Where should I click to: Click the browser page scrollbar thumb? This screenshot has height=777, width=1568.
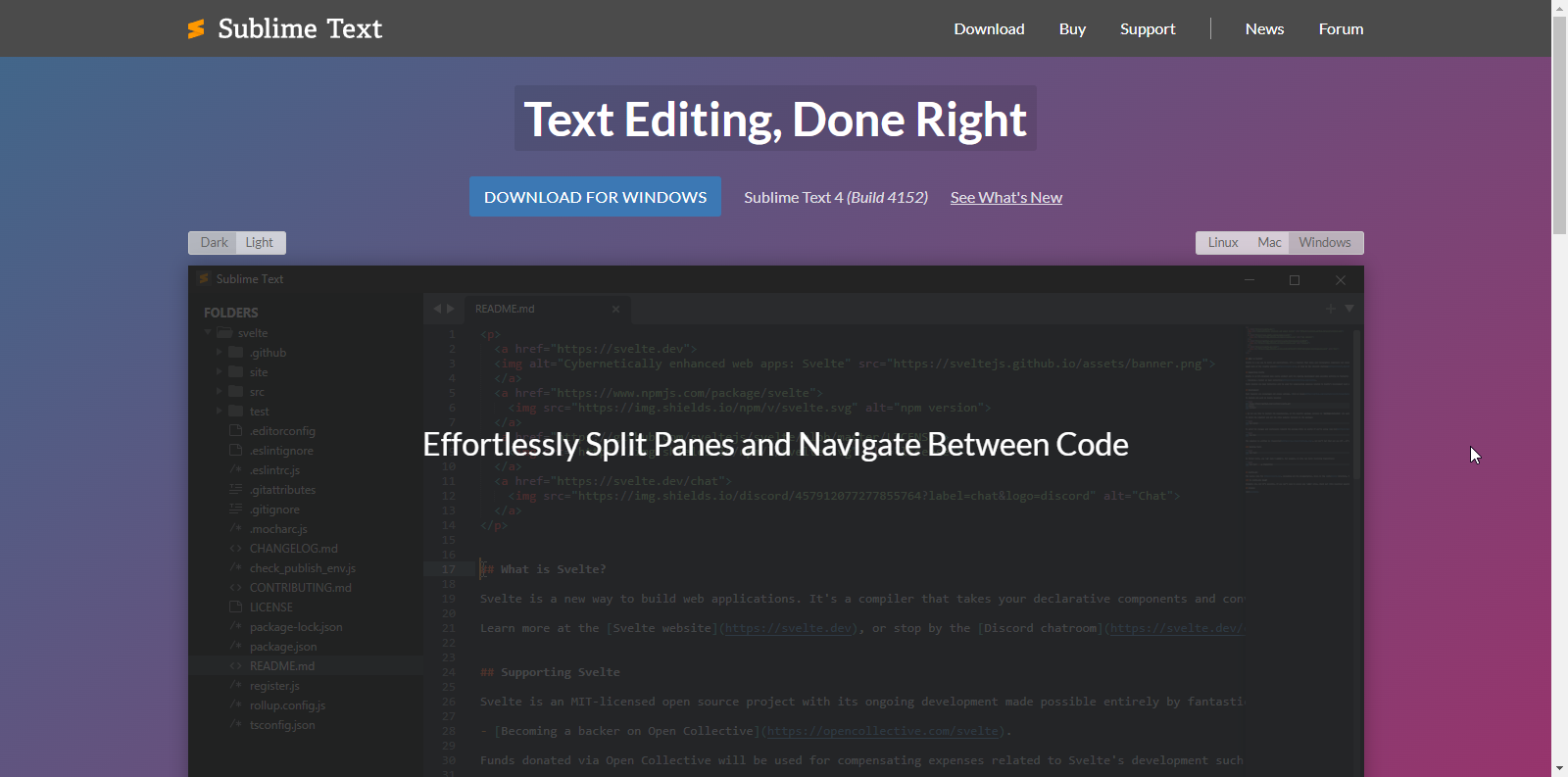(1559, 124)
